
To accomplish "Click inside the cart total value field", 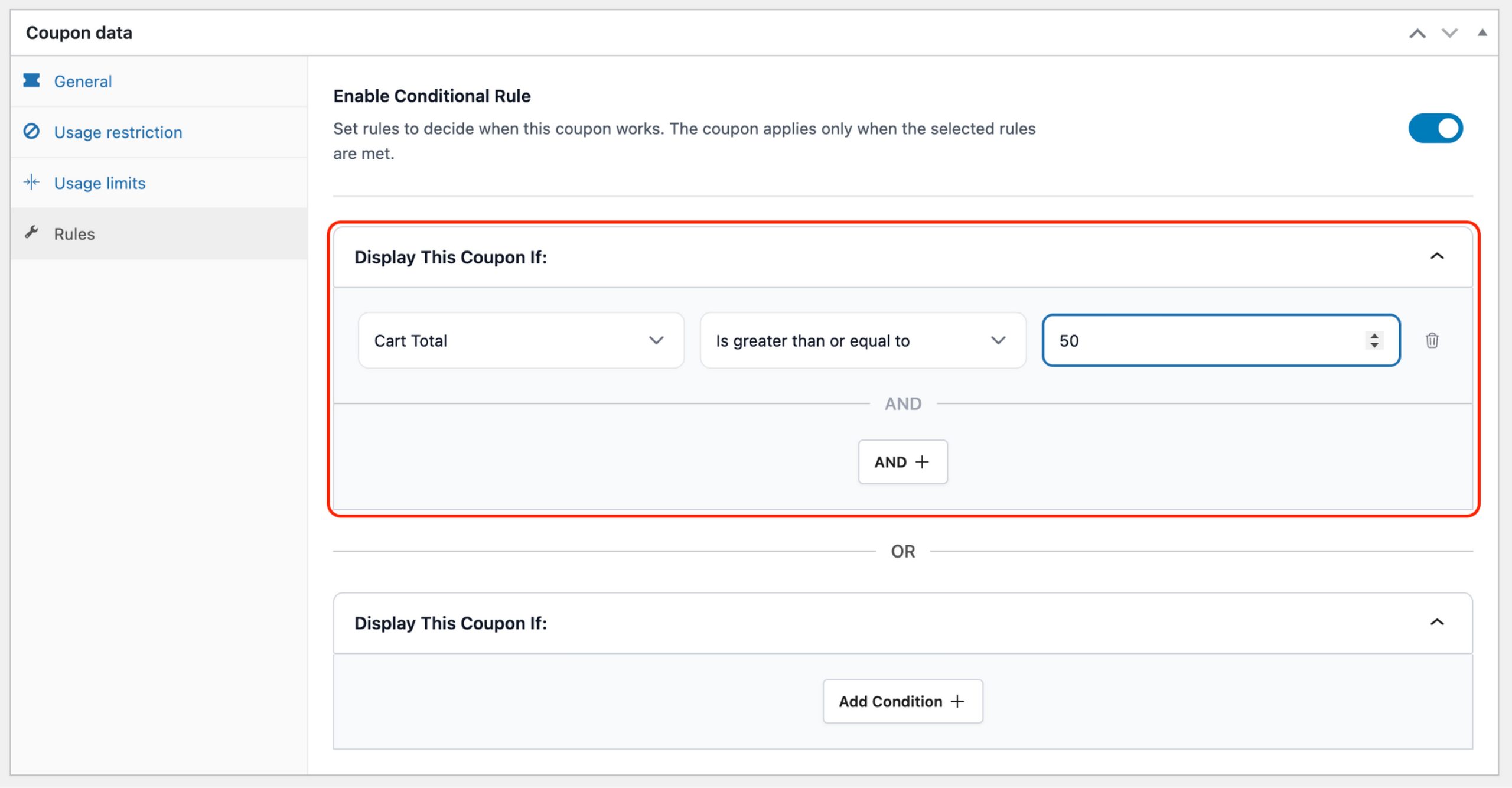I will pyautogui.click(x=1181, y=340).
